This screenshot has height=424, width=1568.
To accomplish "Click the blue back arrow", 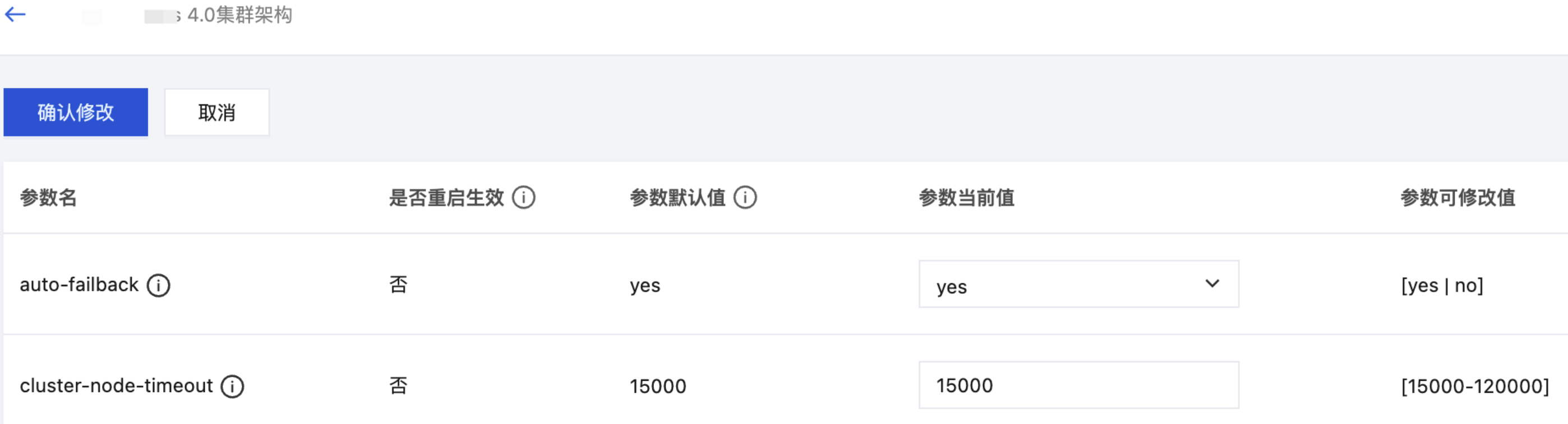I will point(15,15).
